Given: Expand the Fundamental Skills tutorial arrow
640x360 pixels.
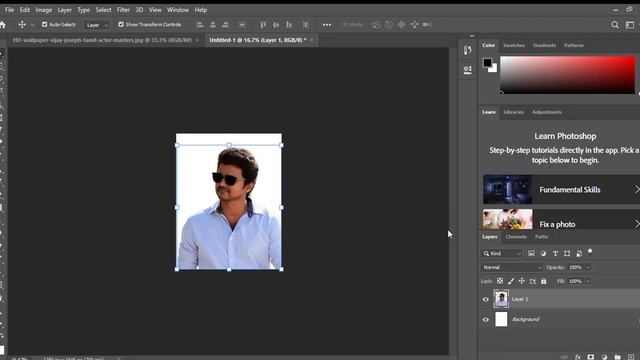Looking at the screenshot, I should click(637, 189).
